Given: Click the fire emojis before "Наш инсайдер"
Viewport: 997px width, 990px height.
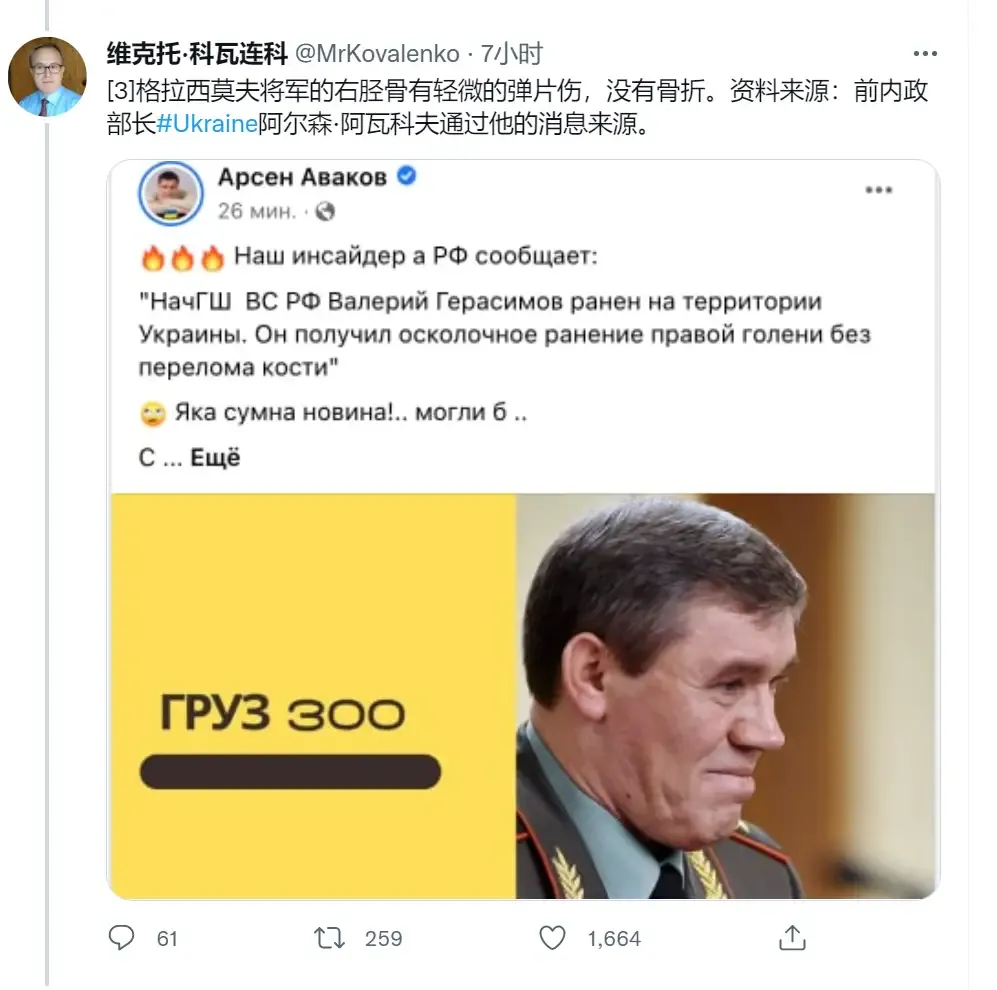Looking at the screenshot, I should 182,258.
